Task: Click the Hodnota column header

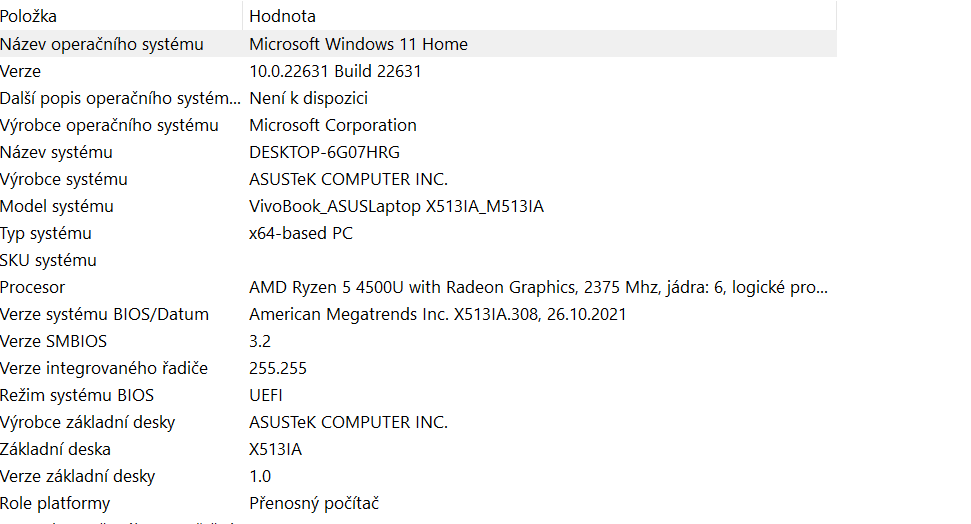Action: (539, 16)
